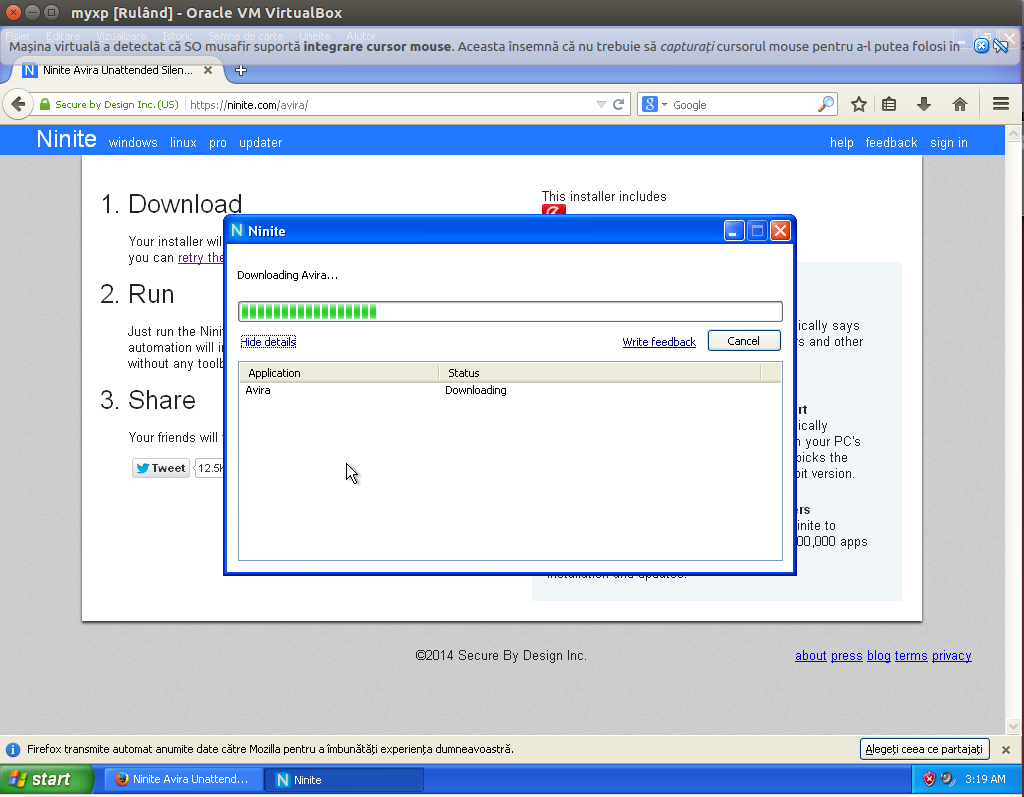
Task: Click the page scrollbar down arrow
Action: 1013,726
